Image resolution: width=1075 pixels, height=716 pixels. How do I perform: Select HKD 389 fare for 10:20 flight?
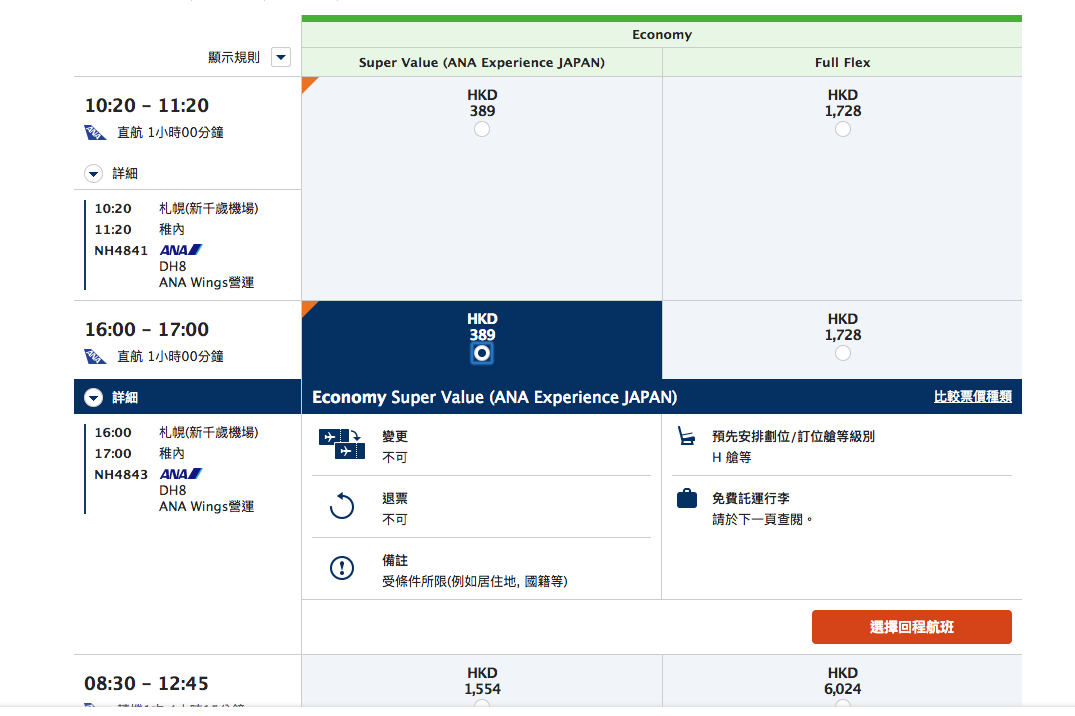482,129
